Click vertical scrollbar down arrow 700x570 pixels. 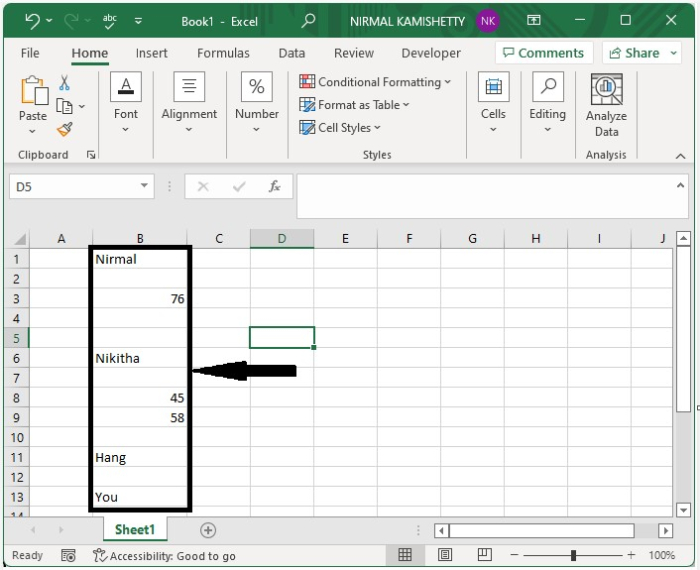tap(683, 510)
